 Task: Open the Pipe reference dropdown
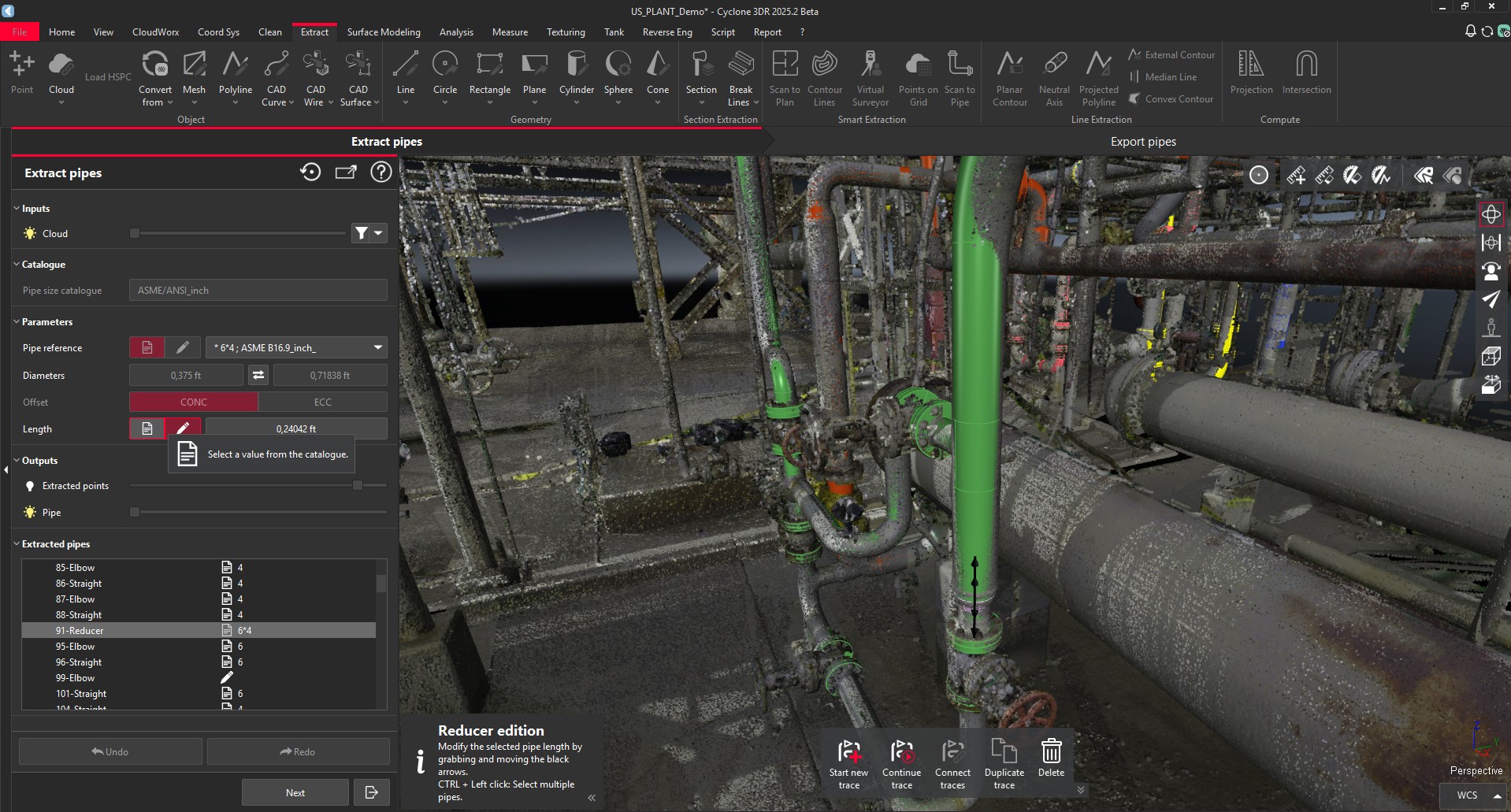(376, 347)
